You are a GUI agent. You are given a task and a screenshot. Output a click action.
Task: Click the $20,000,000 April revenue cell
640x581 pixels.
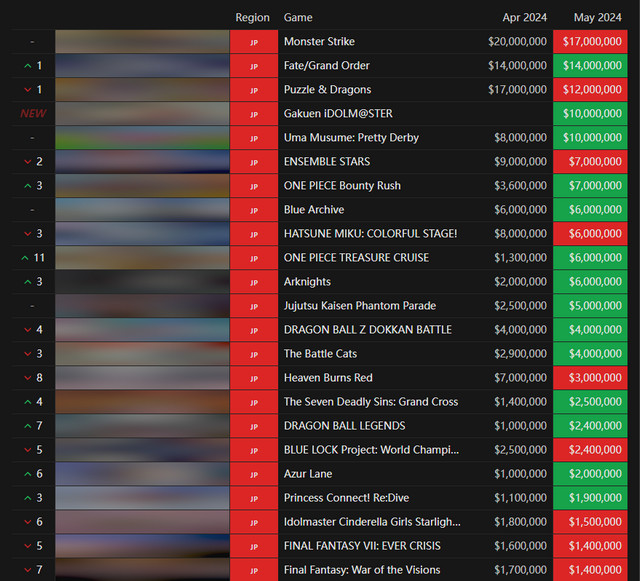tap(517, 42)
